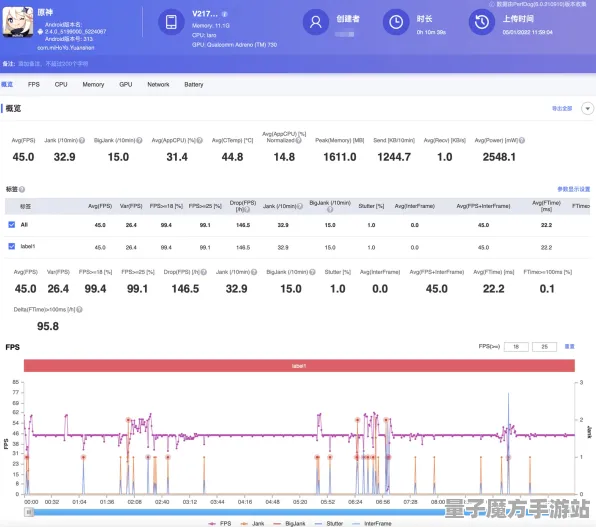Expand the overview section dropdown arrow
This screenshot has height=527, width=596.
(587, 108)
